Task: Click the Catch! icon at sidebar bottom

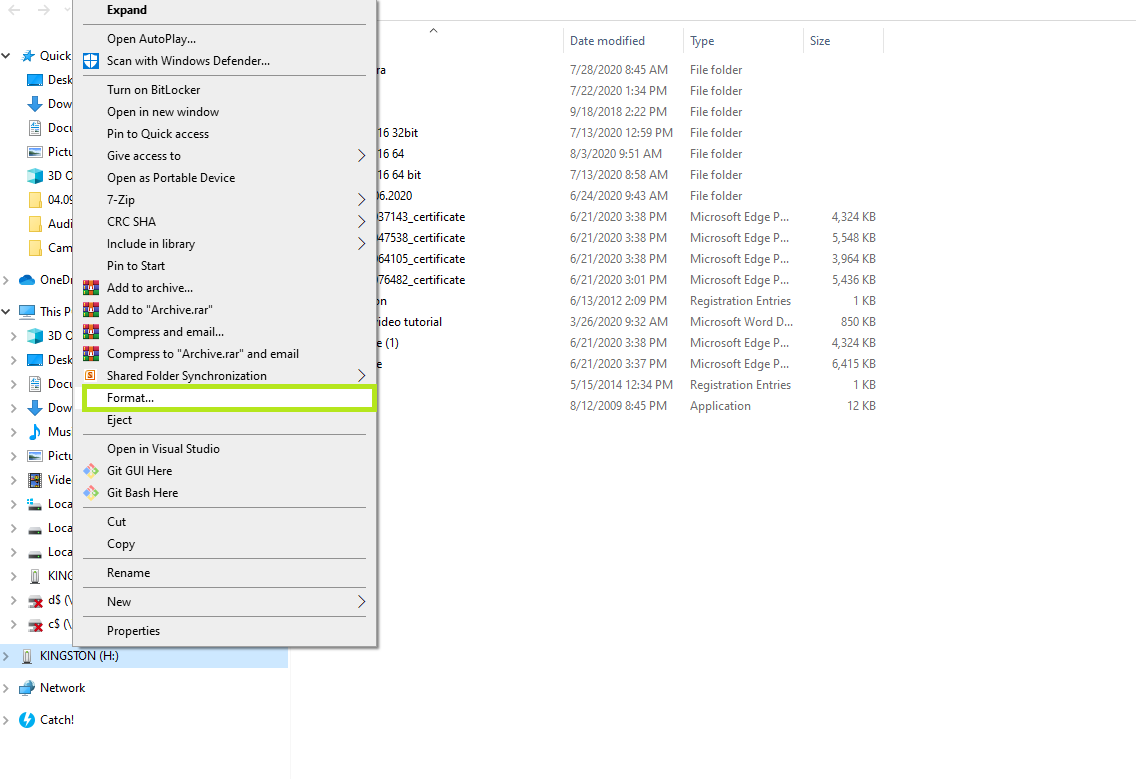Action: (27, 719)
